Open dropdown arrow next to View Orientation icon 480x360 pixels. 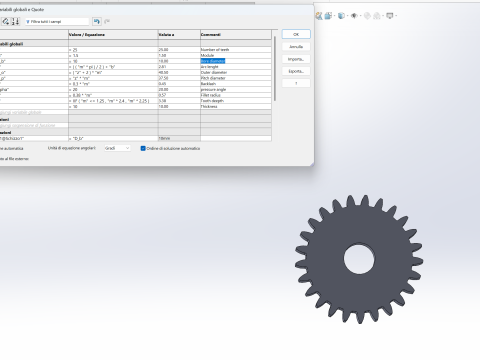coord(334,16)
